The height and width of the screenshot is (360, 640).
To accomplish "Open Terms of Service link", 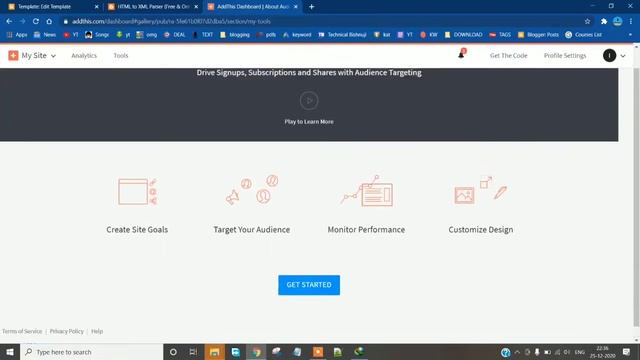I will coord(22,331).
